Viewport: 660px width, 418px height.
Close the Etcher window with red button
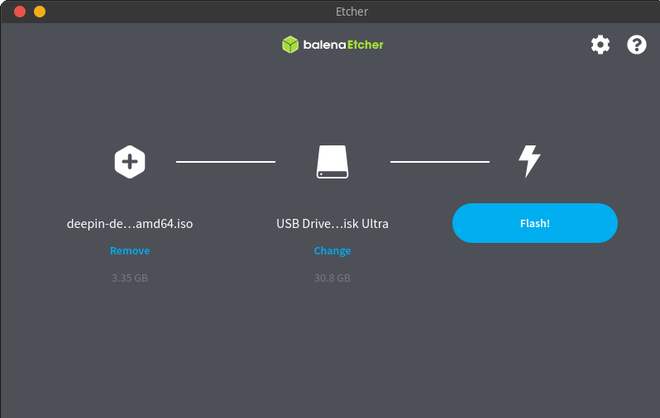click(x=20, y=11)
